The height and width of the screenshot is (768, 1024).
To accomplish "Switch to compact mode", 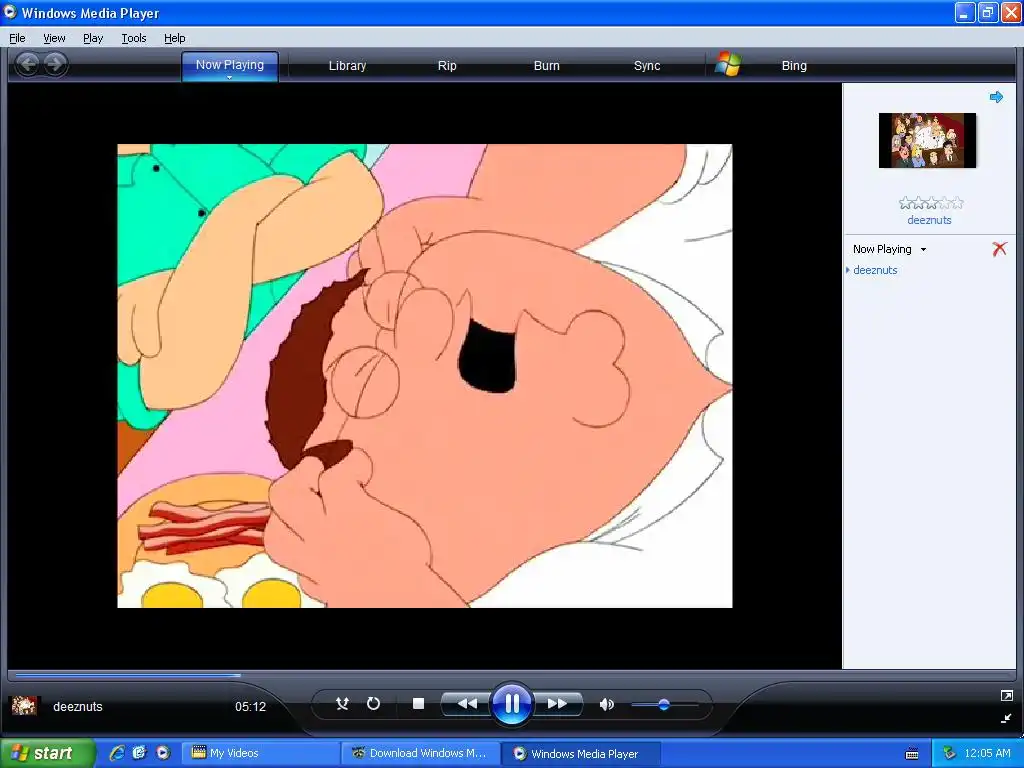I will (x=1006, y=718).
